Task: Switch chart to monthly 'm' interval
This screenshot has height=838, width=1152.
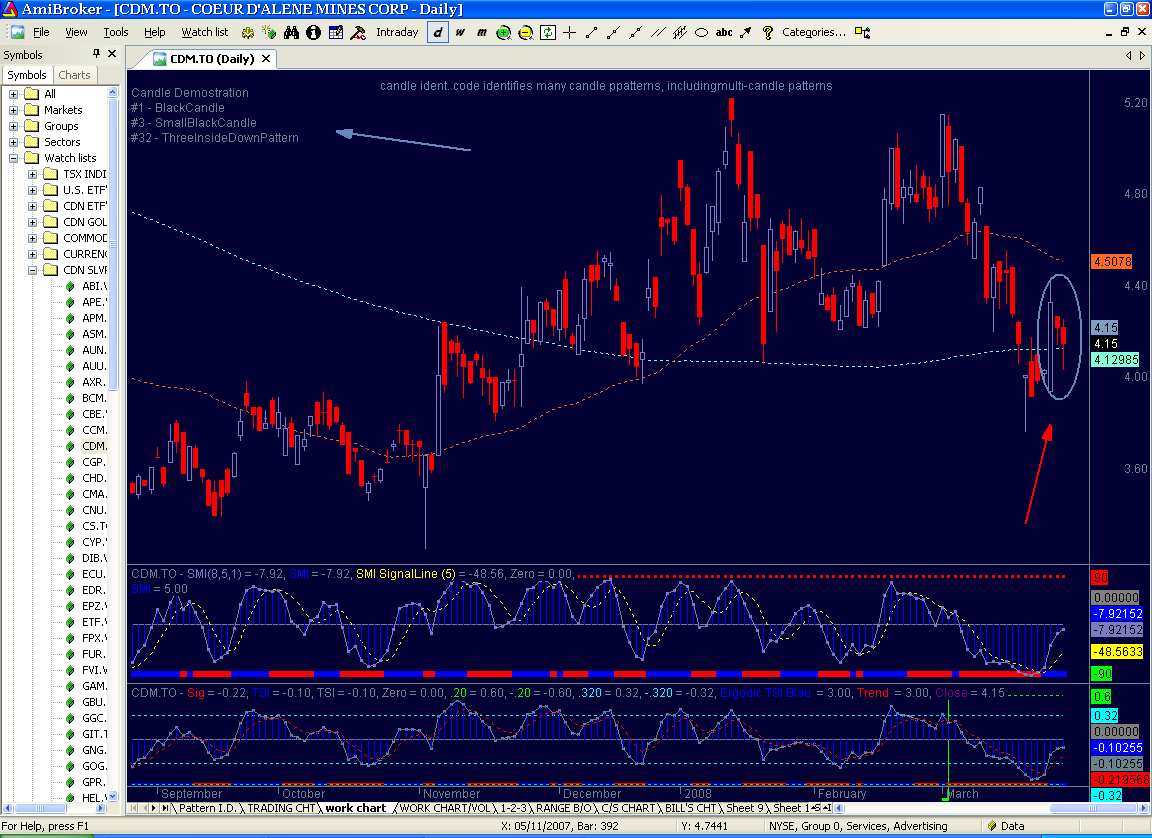Action: coord(481,32)
